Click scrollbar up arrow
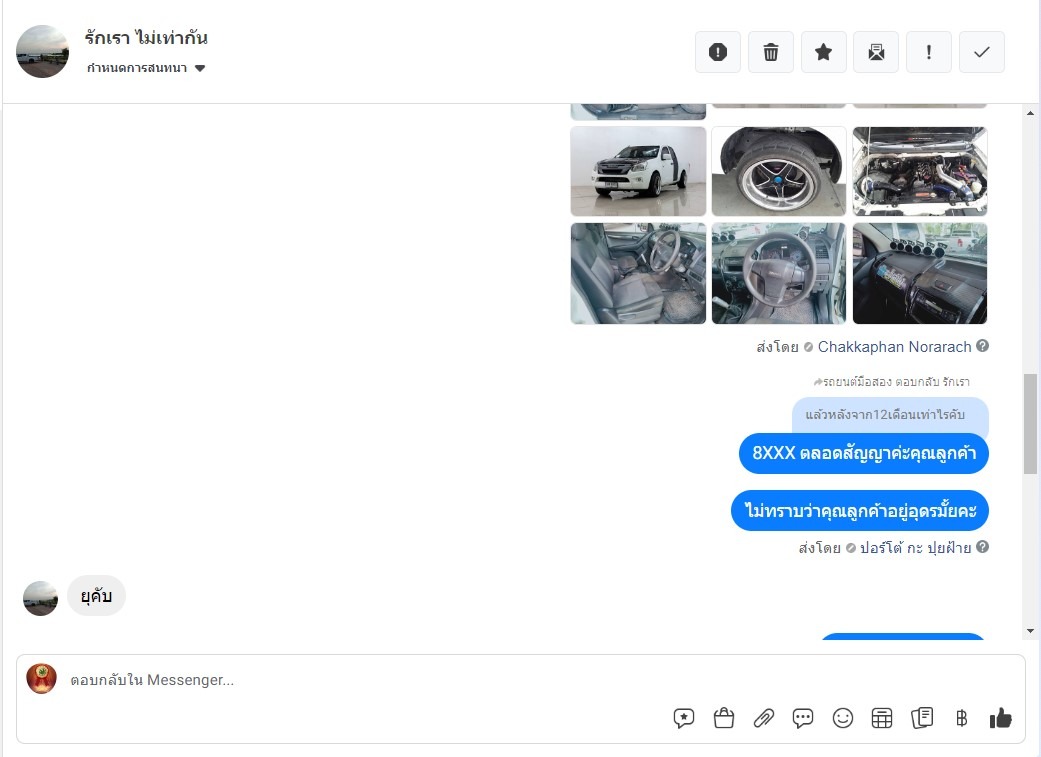This screenshot has height=757, width=1041. point(1030,113)
